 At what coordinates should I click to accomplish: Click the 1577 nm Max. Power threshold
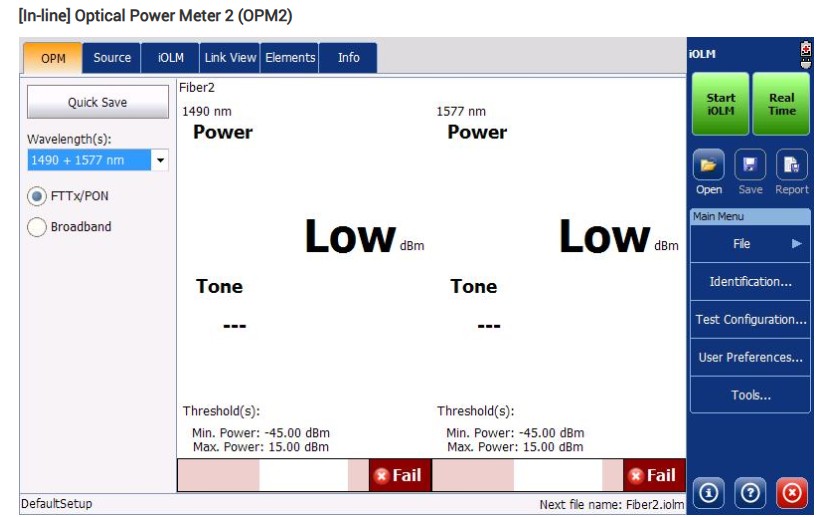pyautogui.click(x=515, y=447)
